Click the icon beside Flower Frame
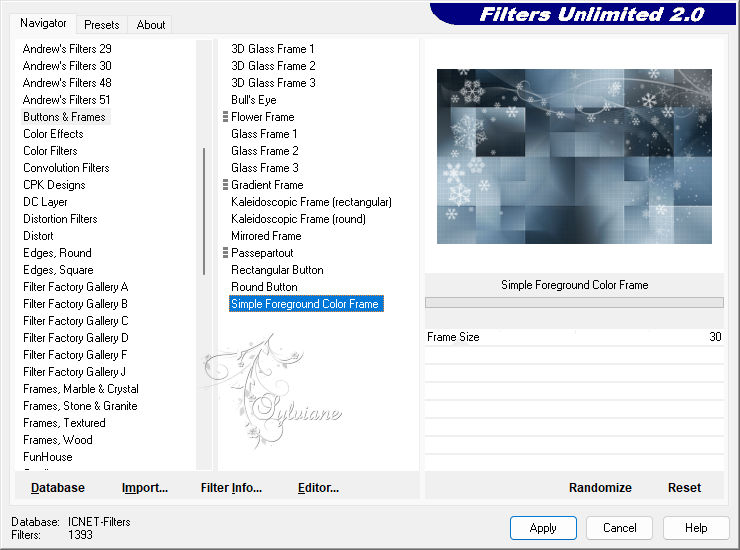 [225, 117]
